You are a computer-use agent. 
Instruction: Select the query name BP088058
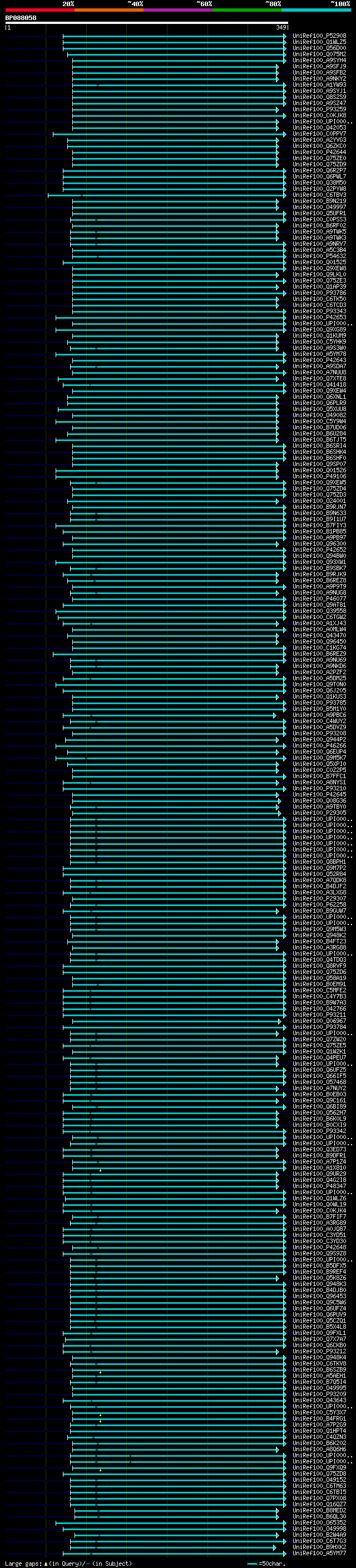click(21, 18)
